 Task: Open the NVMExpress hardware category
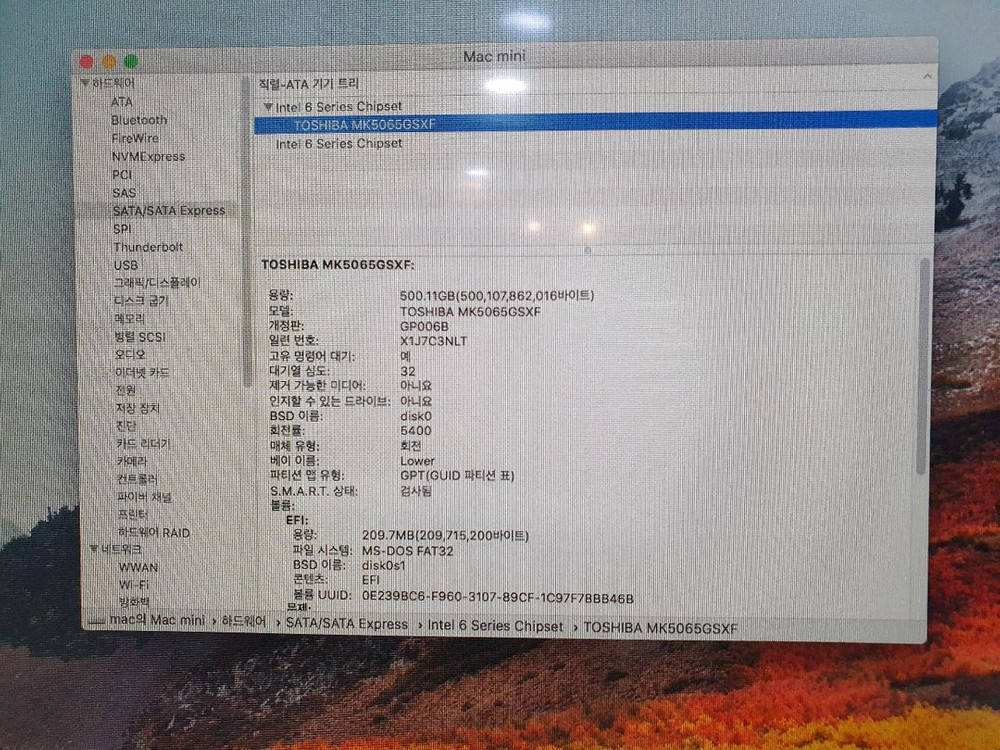148,157
